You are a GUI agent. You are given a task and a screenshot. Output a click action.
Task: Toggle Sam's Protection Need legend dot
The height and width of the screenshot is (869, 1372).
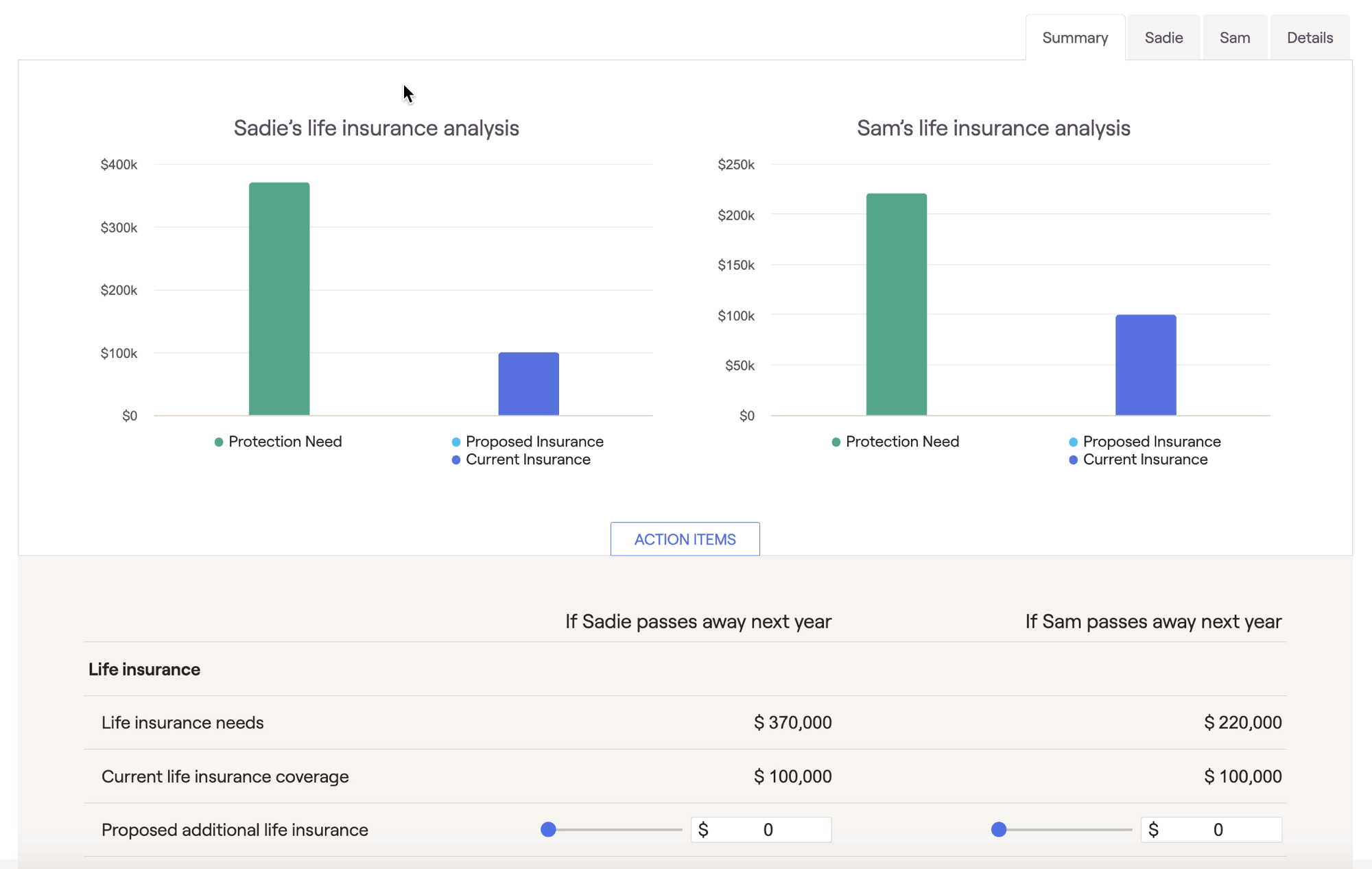[836, 442]
